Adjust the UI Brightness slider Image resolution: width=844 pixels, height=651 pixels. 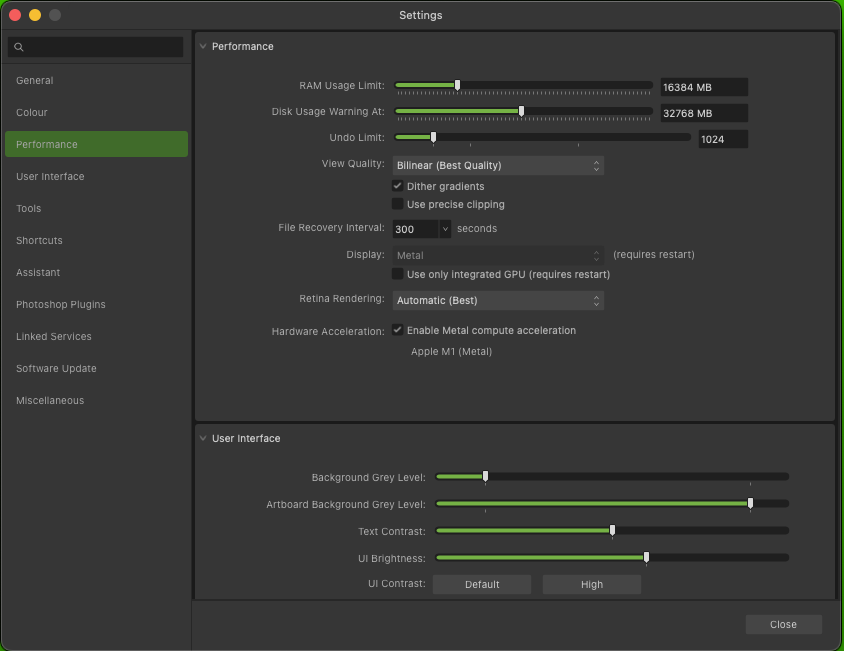pos(646,557)
